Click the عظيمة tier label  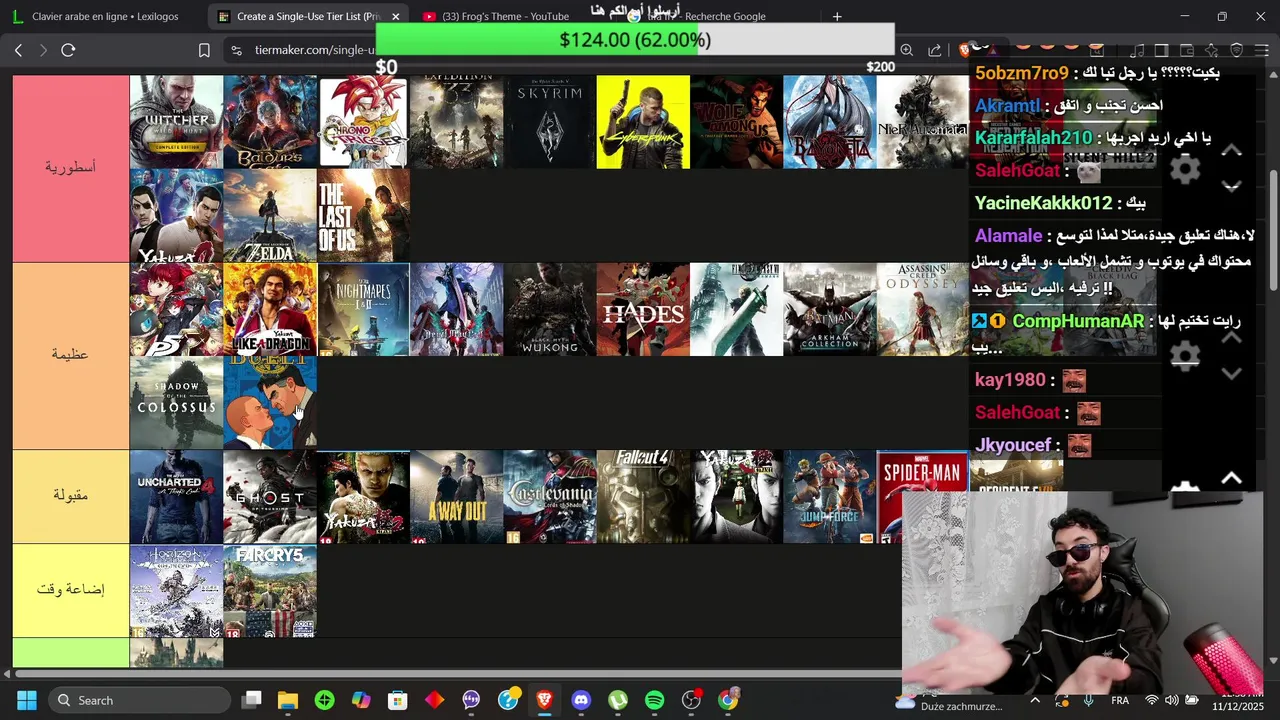70,355
